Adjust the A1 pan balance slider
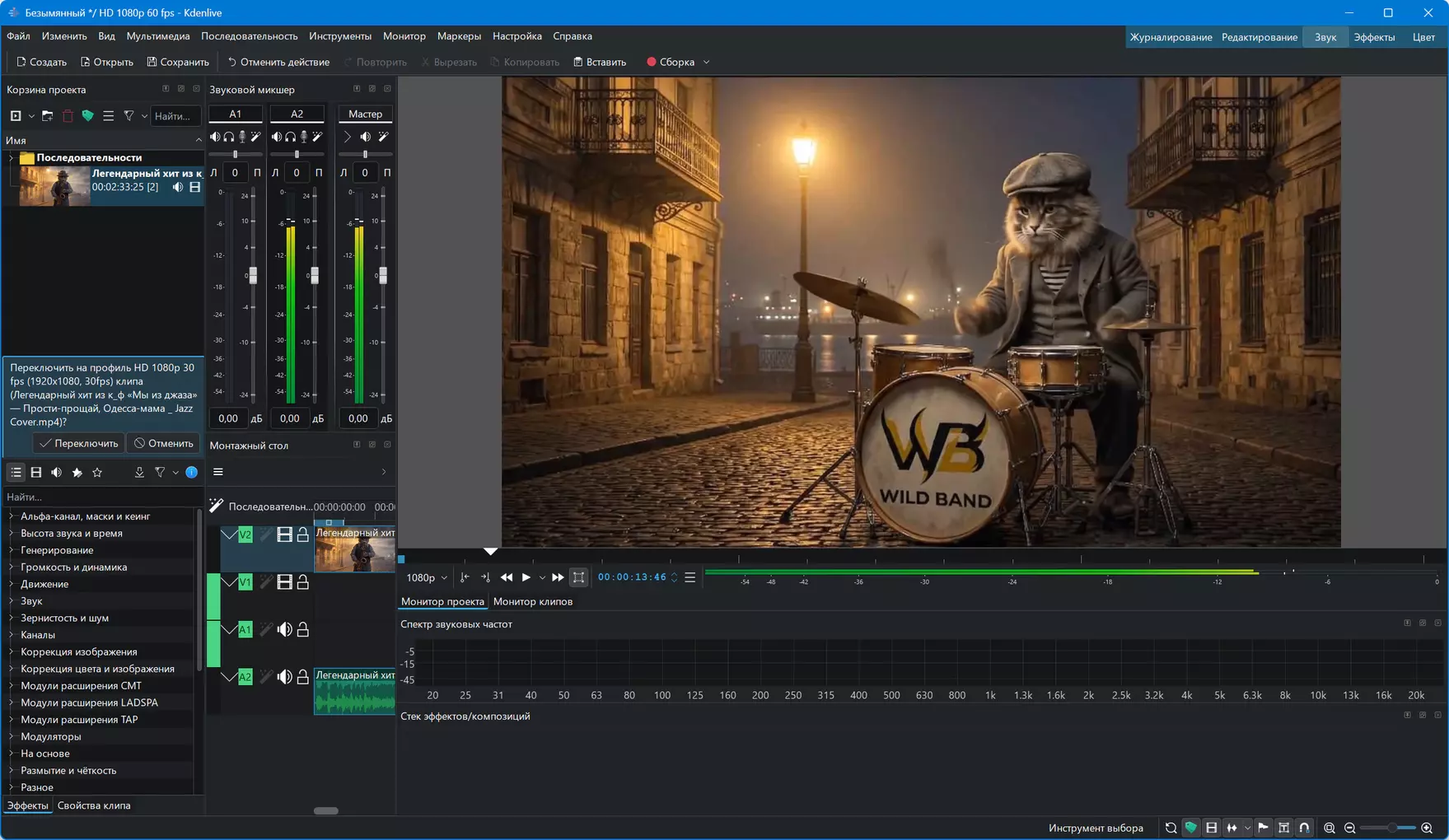1449x840 pixels. pyautogui.click(x=235, y=154)
